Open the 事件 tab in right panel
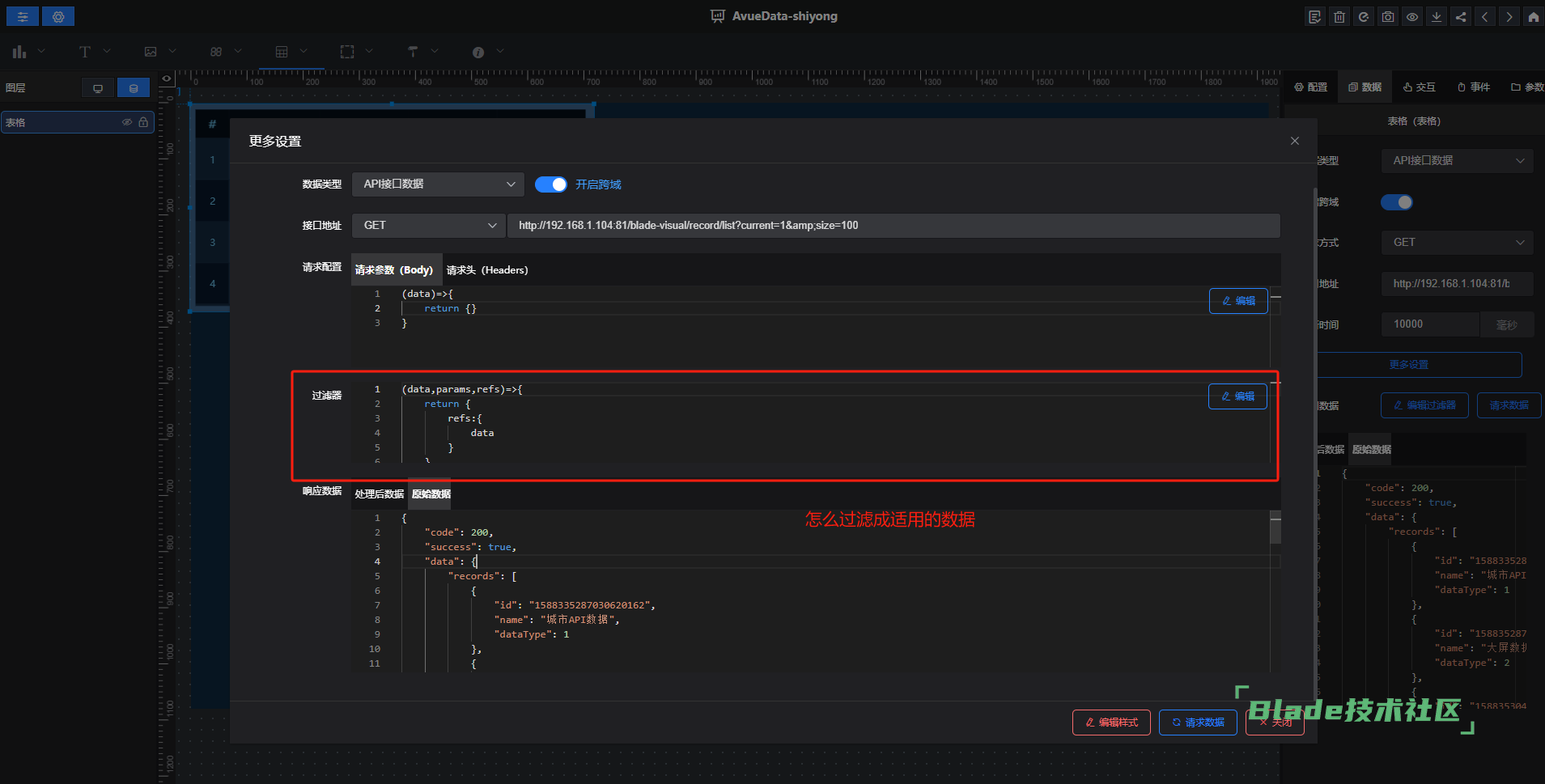The width and height of the screenshot is (1545, 784). pyautogui.click(x=1474, y=87)
